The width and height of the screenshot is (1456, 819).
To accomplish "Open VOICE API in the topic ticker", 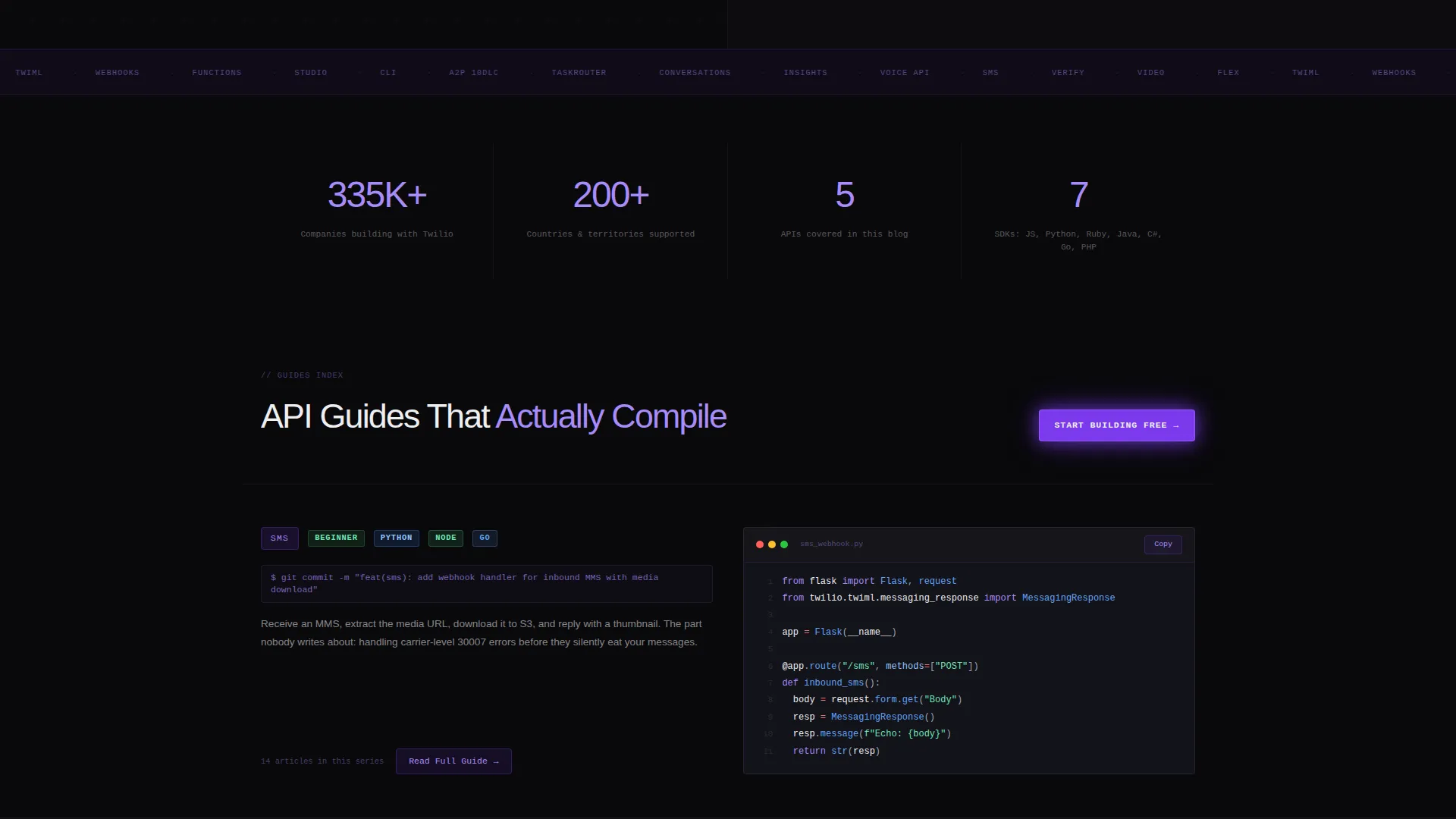I will tap(905, 73).
